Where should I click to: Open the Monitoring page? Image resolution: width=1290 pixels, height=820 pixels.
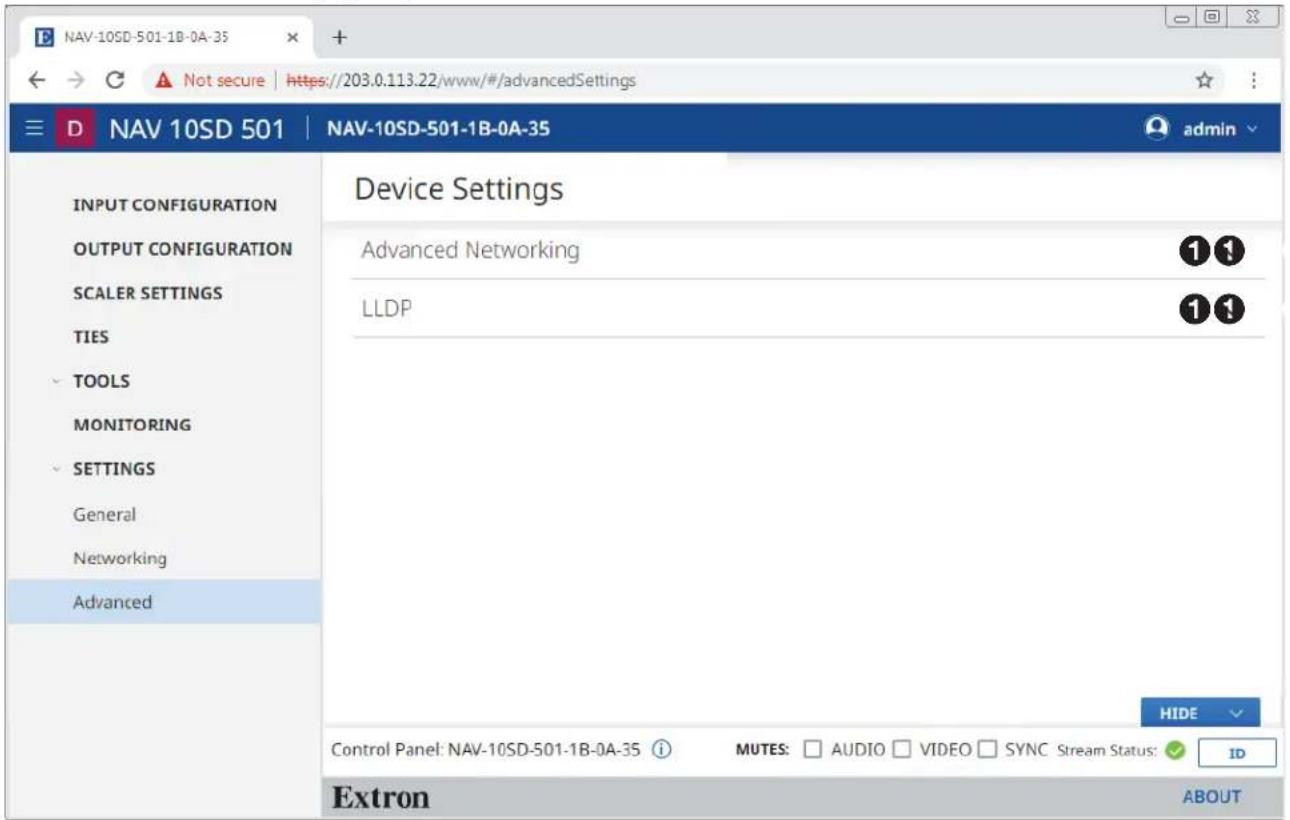[x=132, y=425]
